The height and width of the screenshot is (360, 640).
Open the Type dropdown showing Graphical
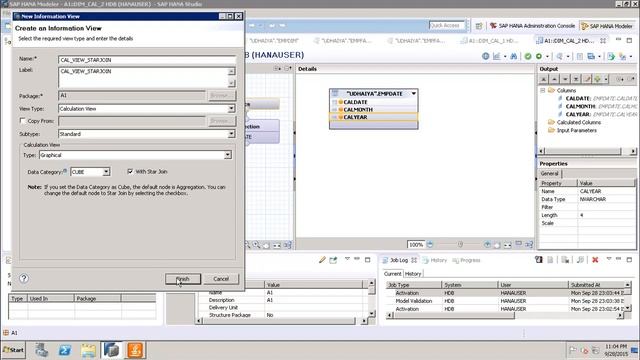click(227, 155)
